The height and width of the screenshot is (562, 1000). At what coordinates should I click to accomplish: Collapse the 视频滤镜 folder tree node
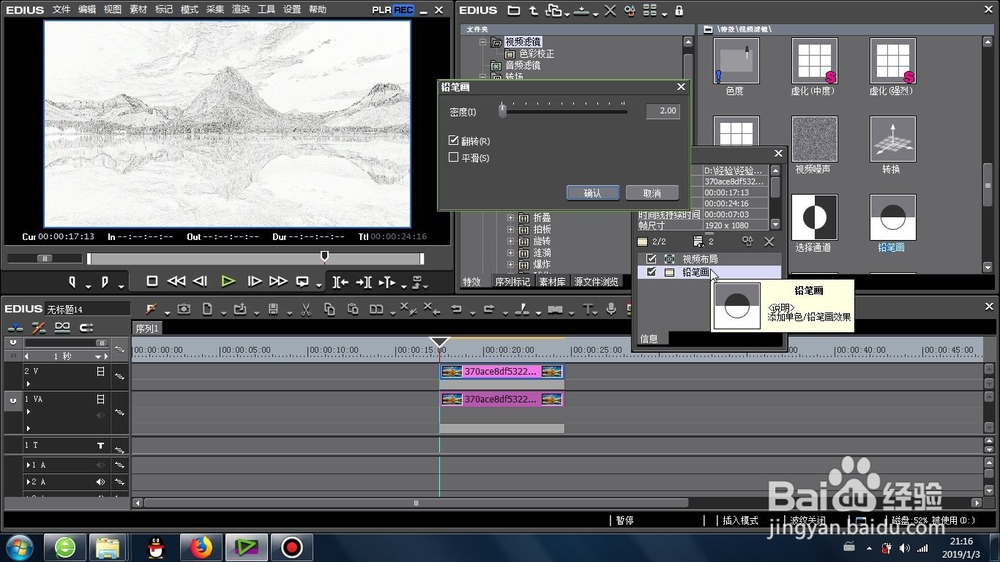click(x=483, y=42)
